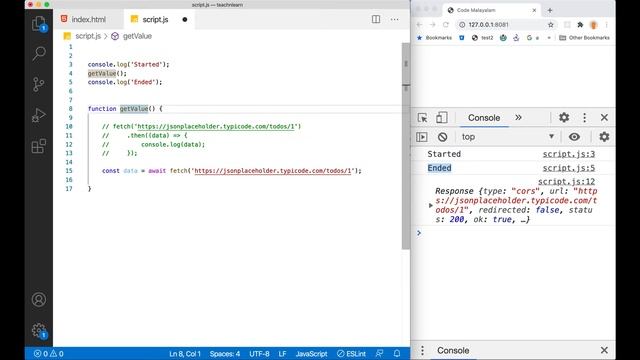Click line number 8 in gutter
This screenshot has width=640, height=360.
71,109
